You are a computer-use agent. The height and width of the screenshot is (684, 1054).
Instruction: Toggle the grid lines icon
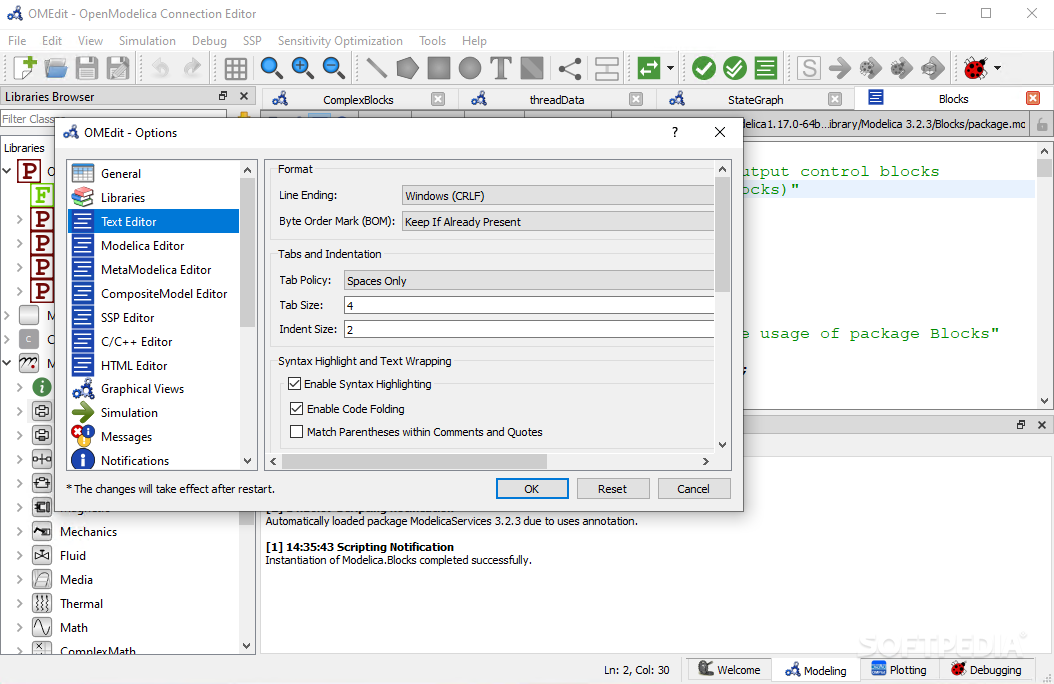(x=235, y=68)
